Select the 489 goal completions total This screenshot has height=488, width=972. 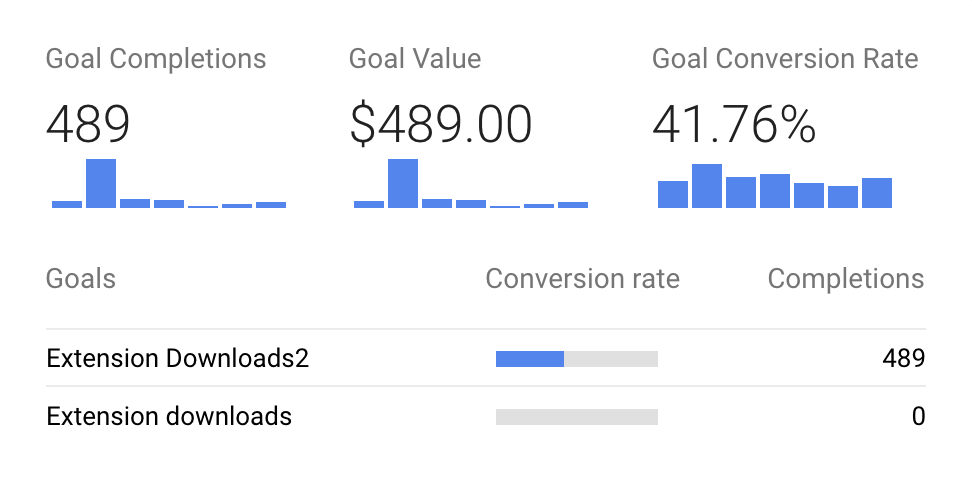(88, 125)
